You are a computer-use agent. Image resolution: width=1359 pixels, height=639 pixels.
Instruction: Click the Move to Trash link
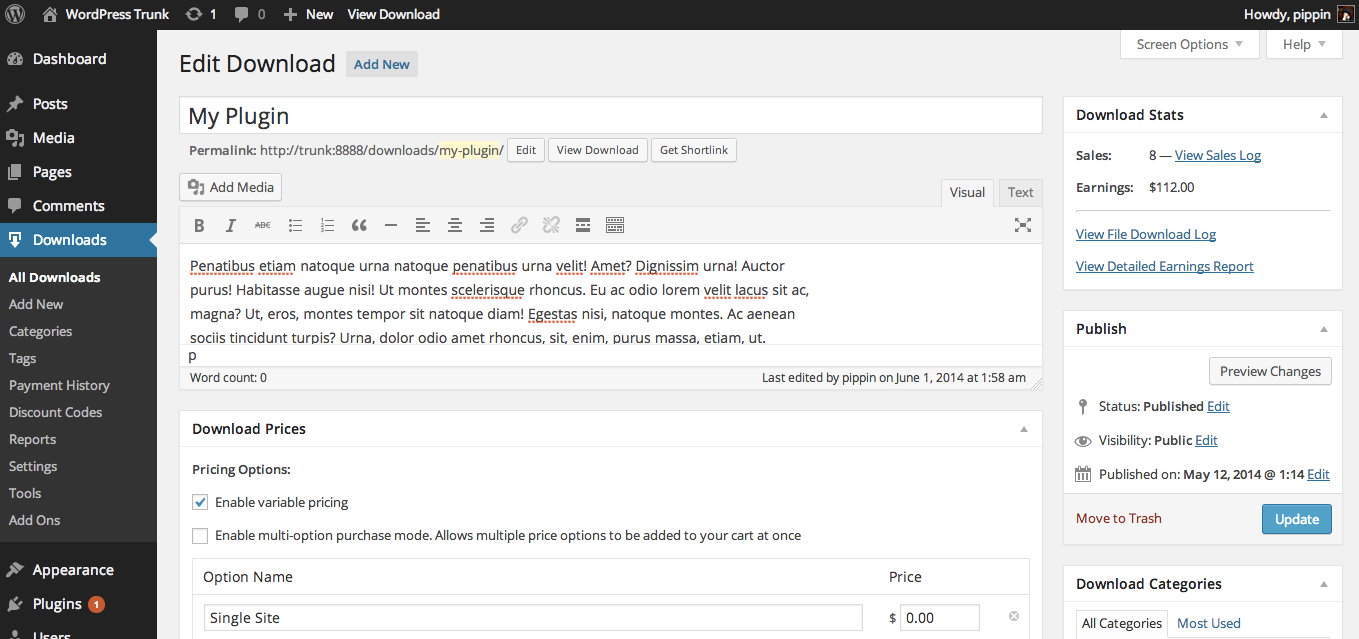click(1119, 518)
